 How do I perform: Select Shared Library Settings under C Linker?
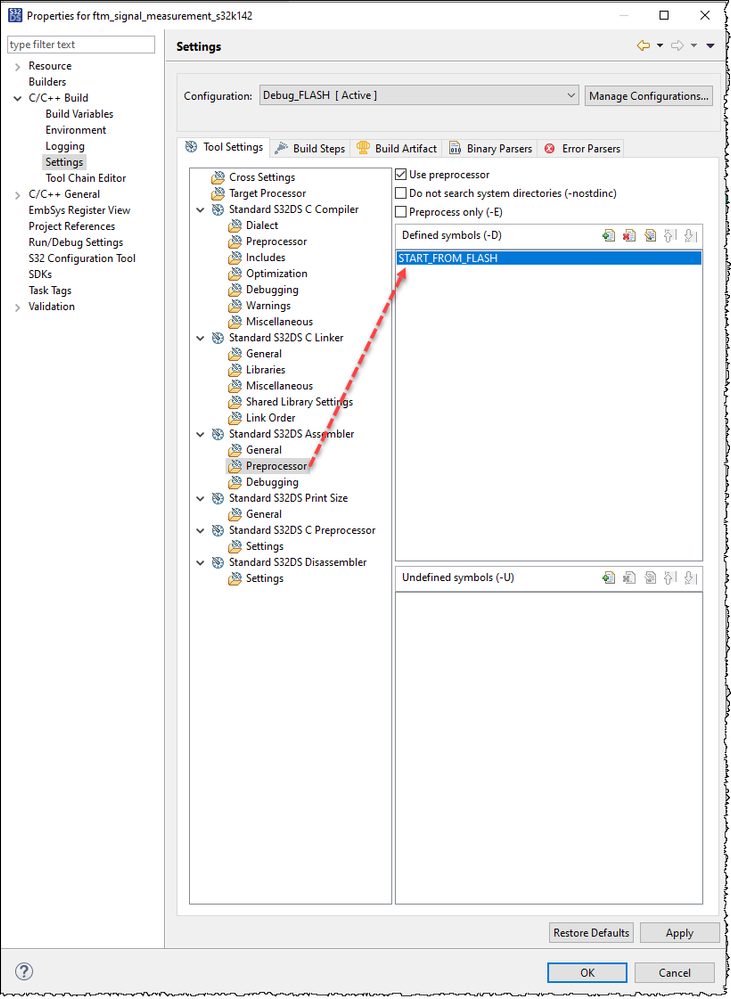pyautogui.click(x=300, y=402)
